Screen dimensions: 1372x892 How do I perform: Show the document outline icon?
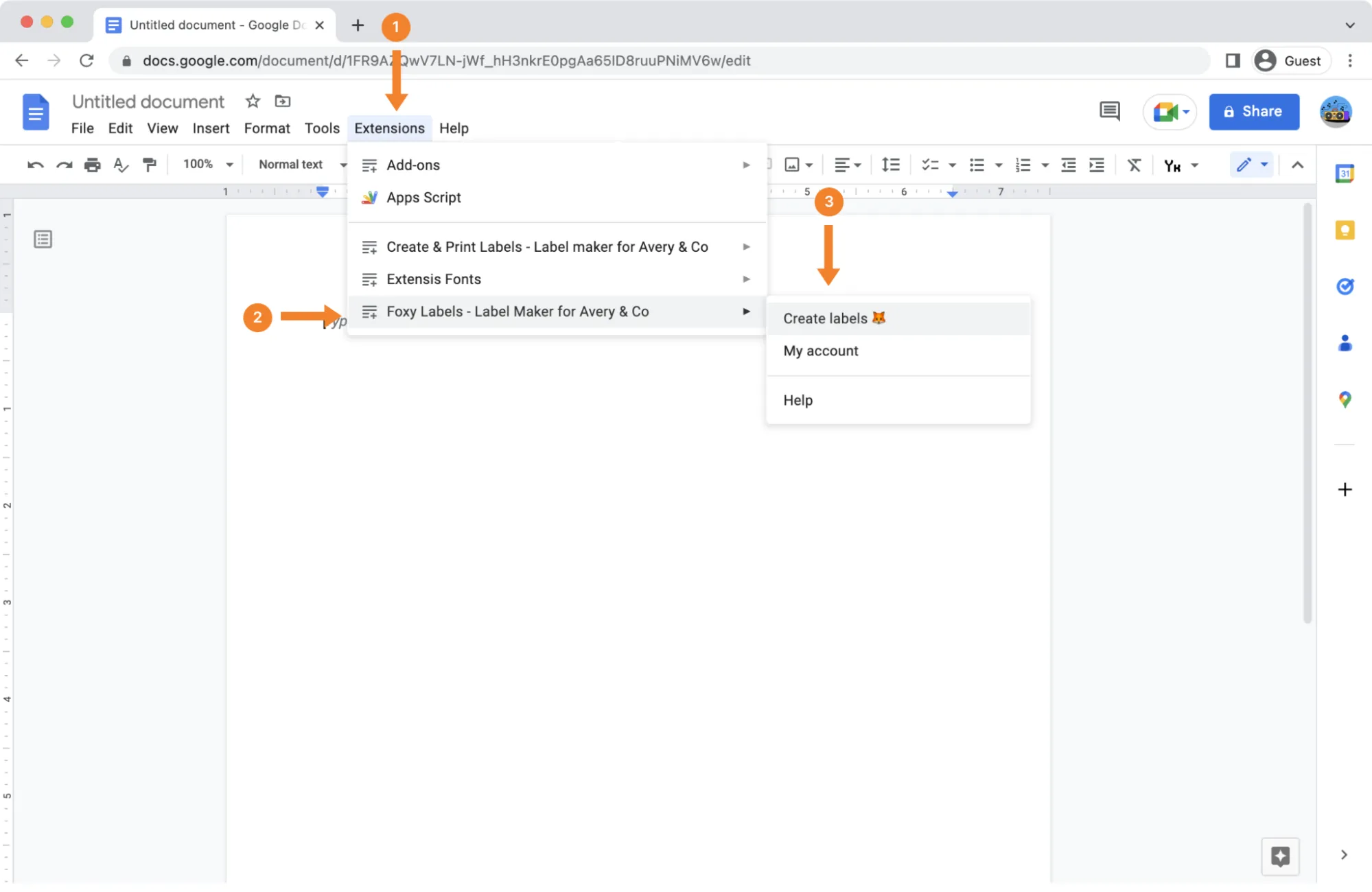(43, 239)
